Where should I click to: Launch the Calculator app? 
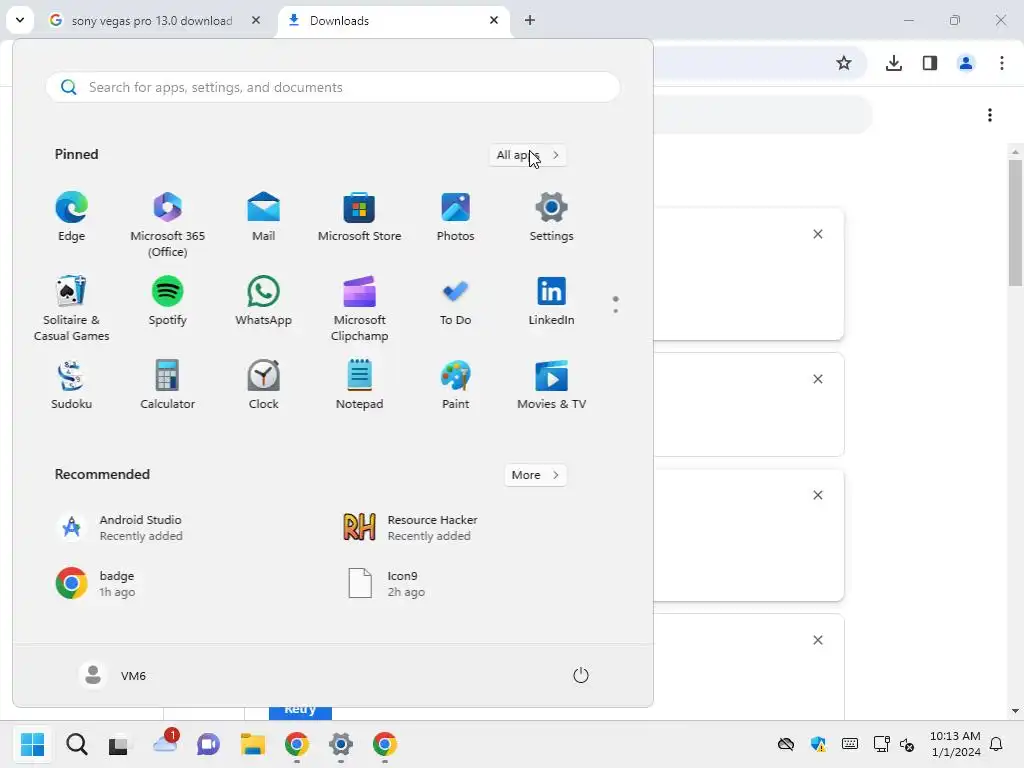[x=167, y=385]
